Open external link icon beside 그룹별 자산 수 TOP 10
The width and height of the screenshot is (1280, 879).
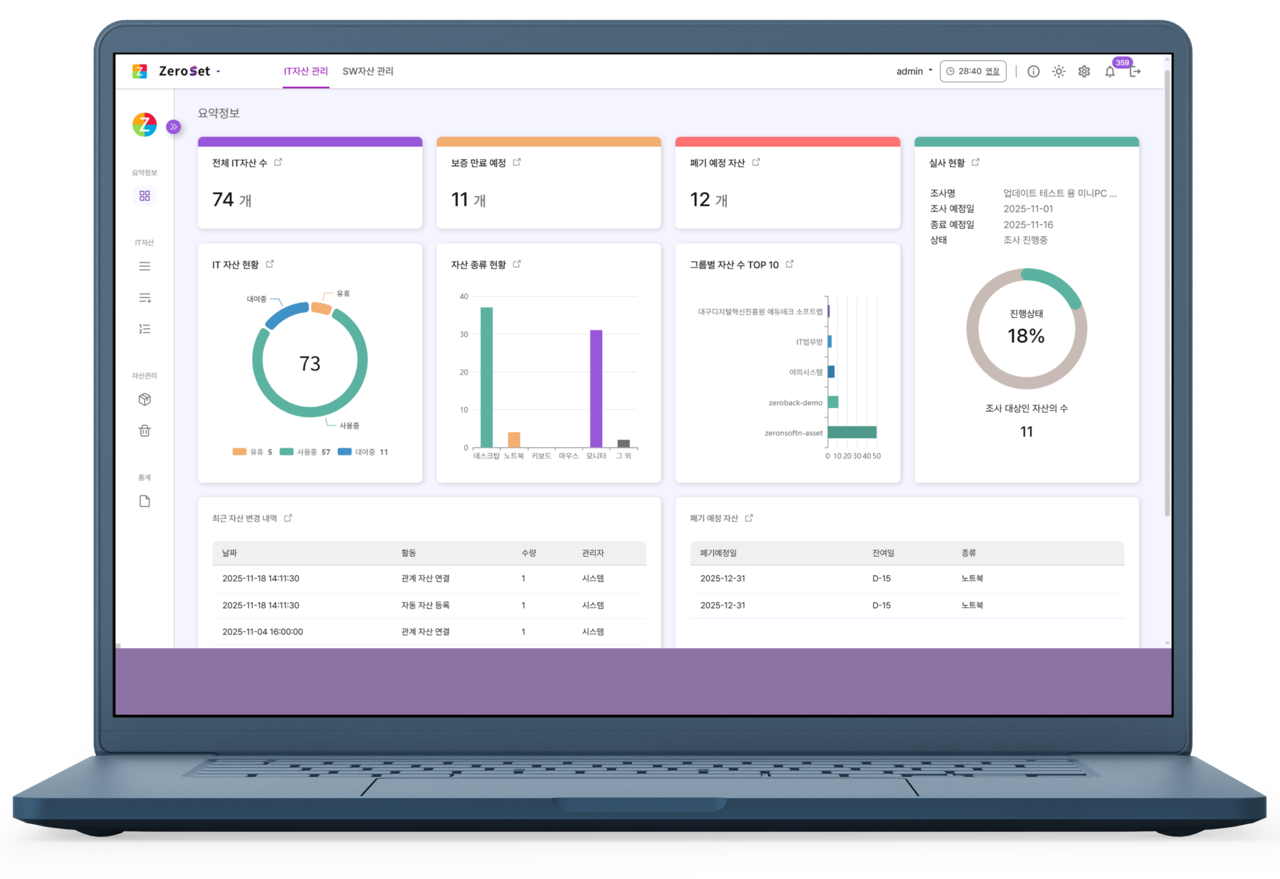click(x=790, y=264)
